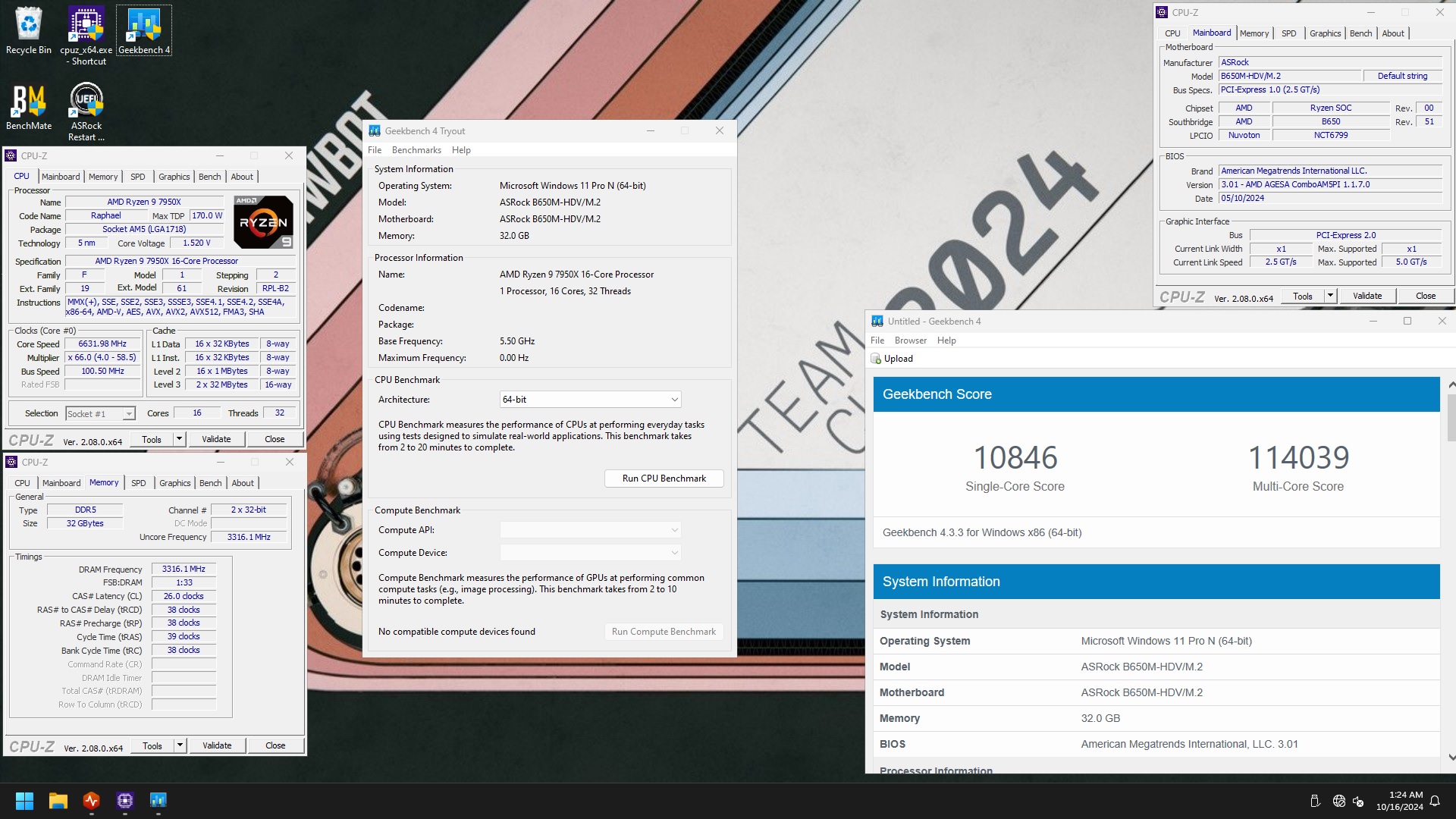Click the CPU-Z Mainboard window title icon
Screen dimensions: 1456x819
coord(1161,12)
